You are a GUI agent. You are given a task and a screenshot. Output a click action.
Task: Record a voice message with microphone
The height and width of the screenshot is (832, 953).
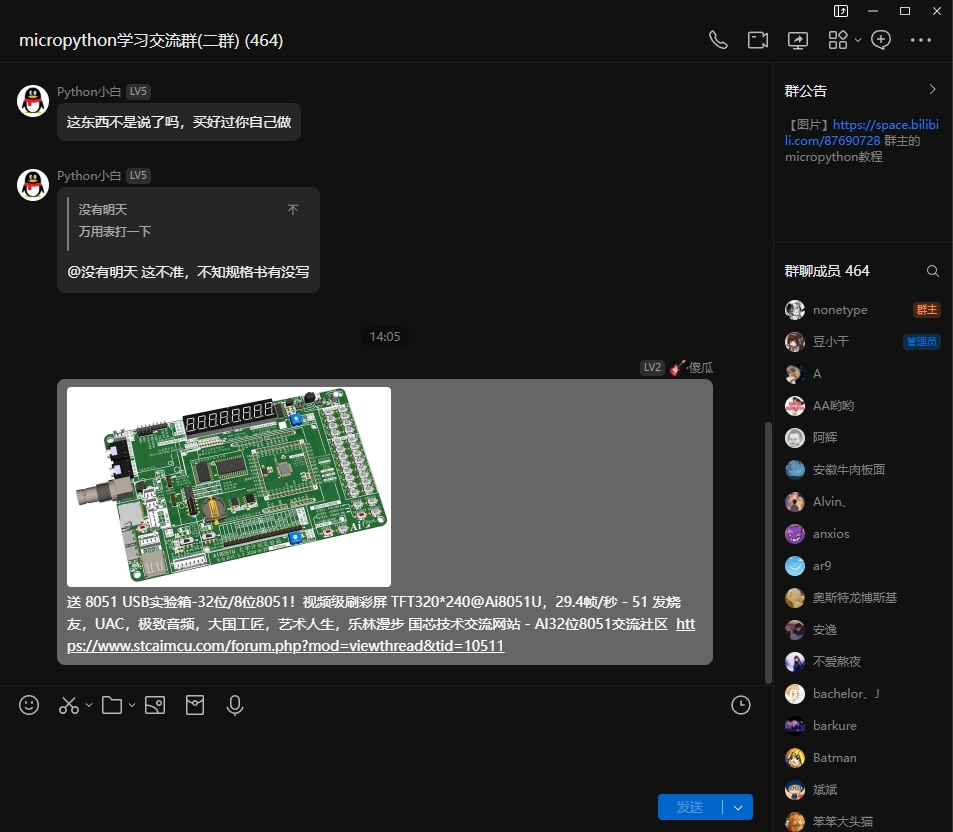tap(235, 705)
